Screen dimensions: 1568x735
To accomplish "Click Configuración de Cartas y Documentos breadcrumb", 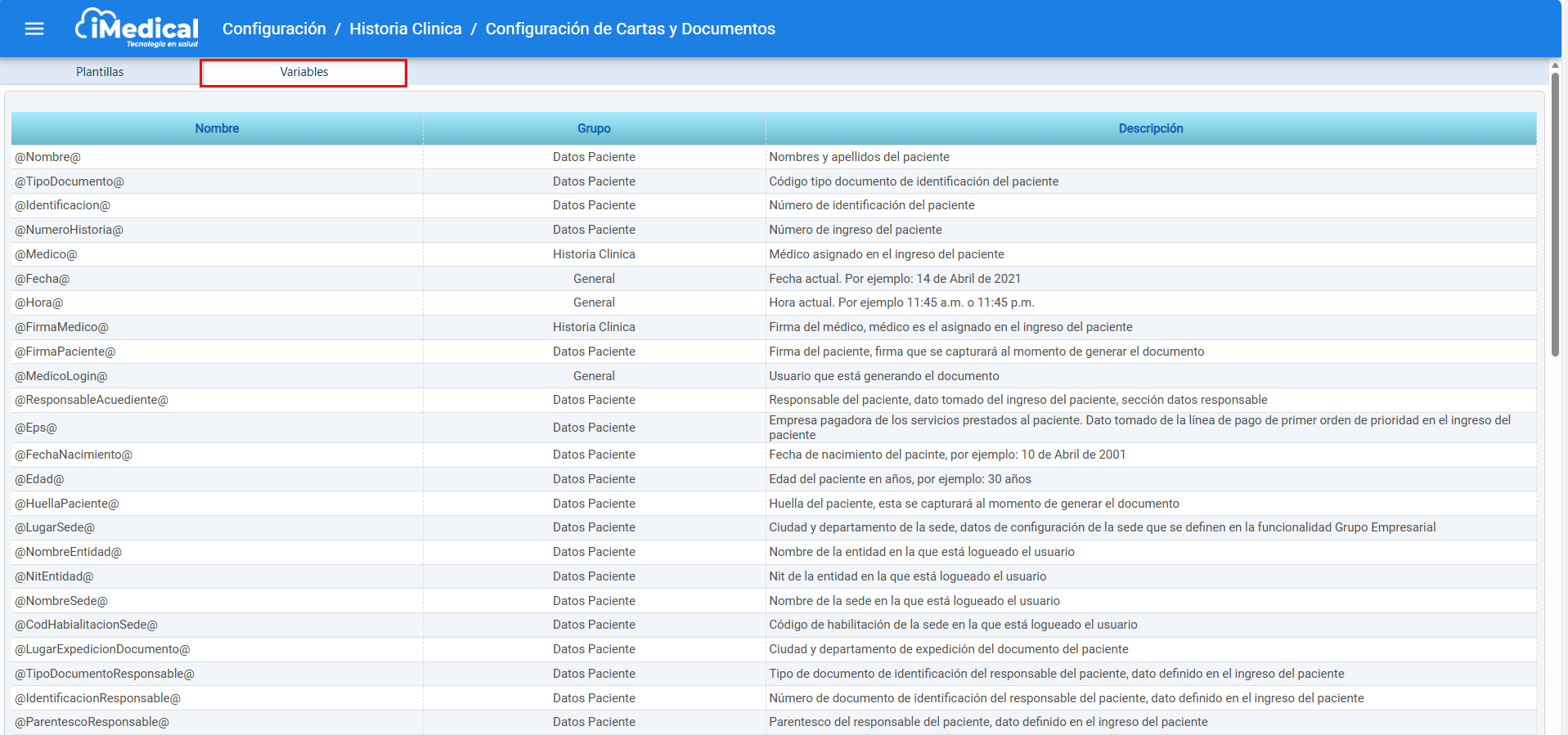I will pyautogui.click(x=630, y=29).
